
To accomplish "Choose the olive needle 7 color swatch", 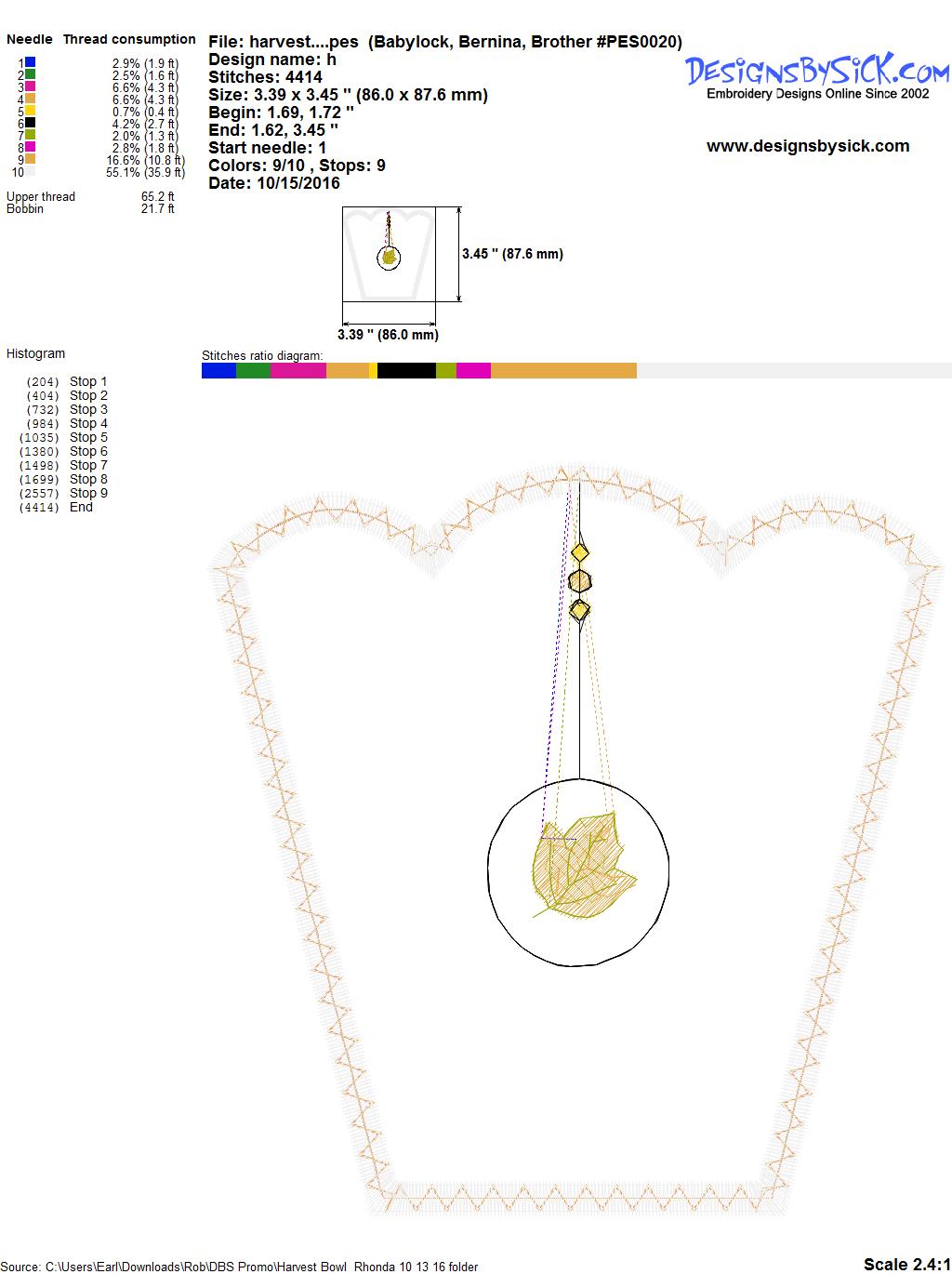I will click(x=30, y=135).
